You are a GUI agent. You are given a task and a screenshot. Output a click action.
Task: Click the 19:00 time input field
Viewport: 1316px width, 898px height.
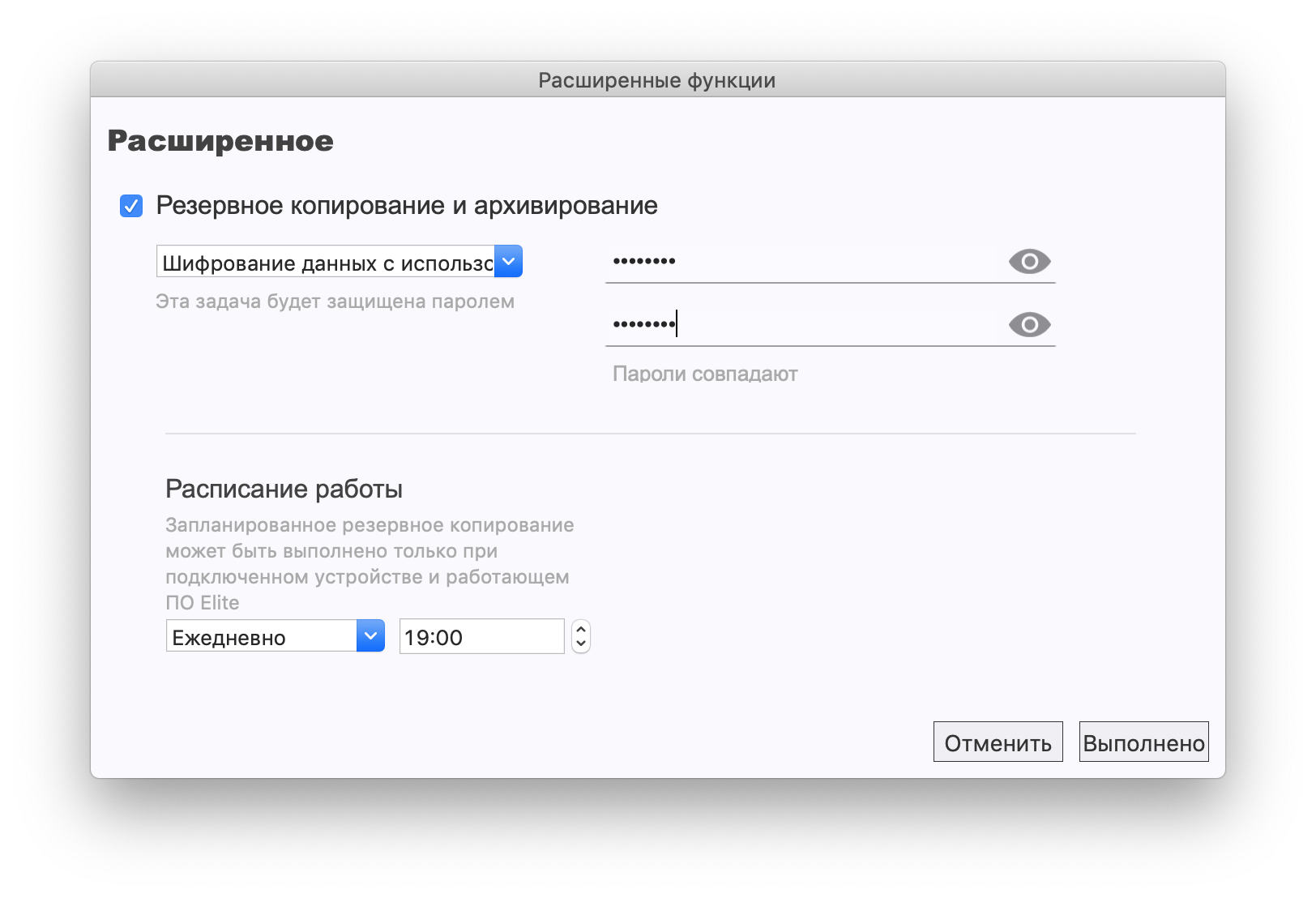(x=481, y=637)
